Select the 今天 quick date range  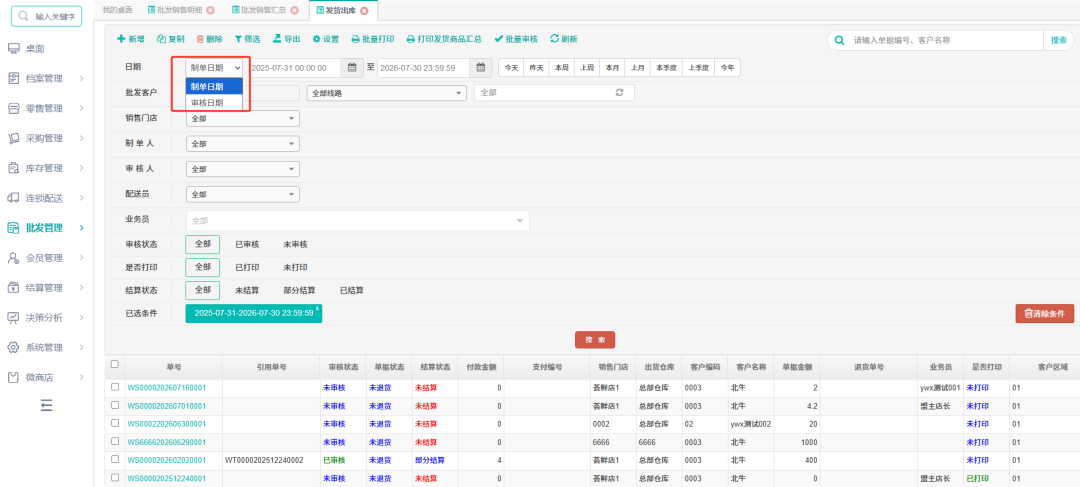point(510,68)
